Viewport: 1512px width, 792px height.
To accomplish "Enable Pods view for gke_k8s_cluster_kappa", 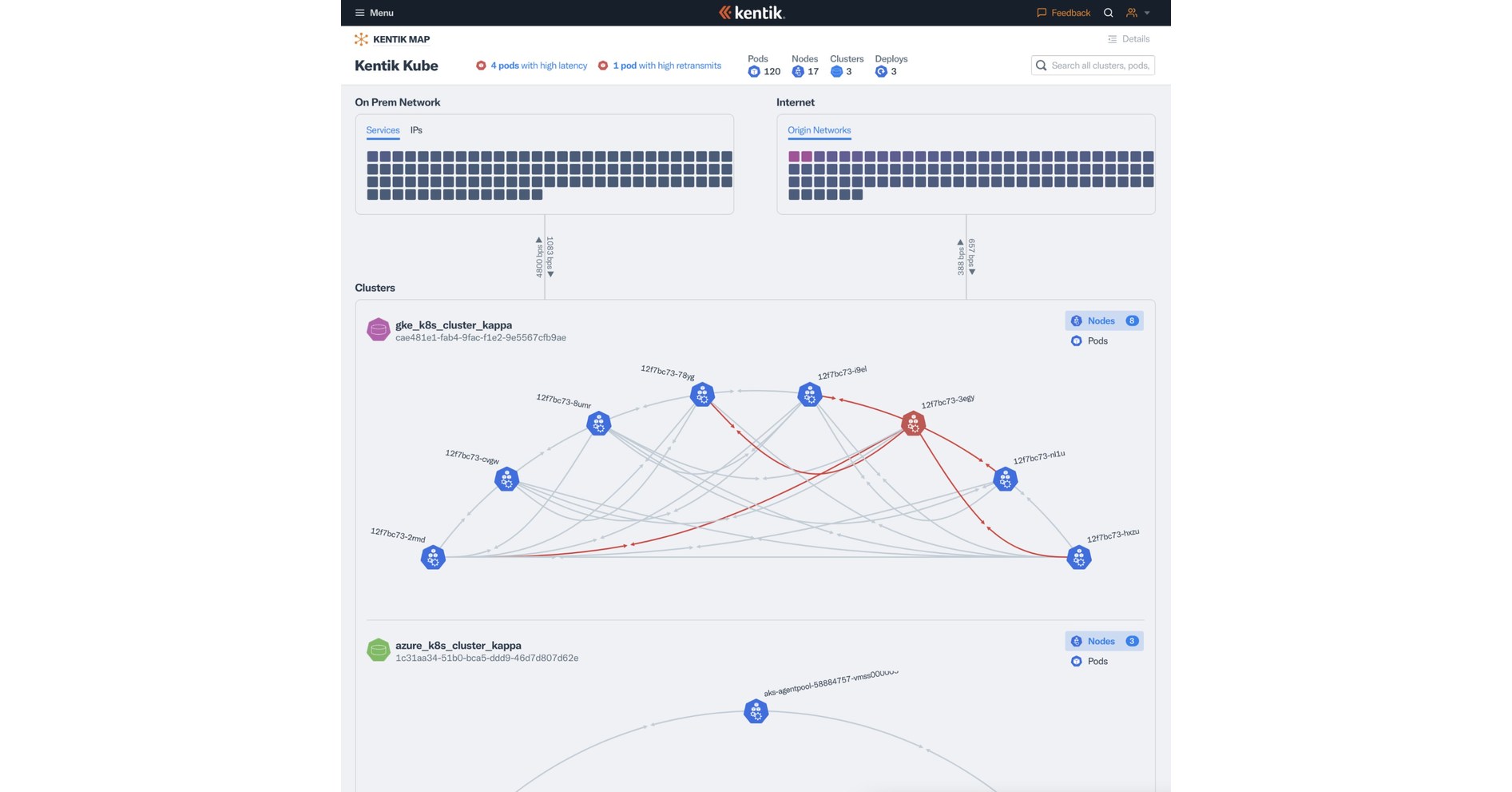I will pos(1092,340).
